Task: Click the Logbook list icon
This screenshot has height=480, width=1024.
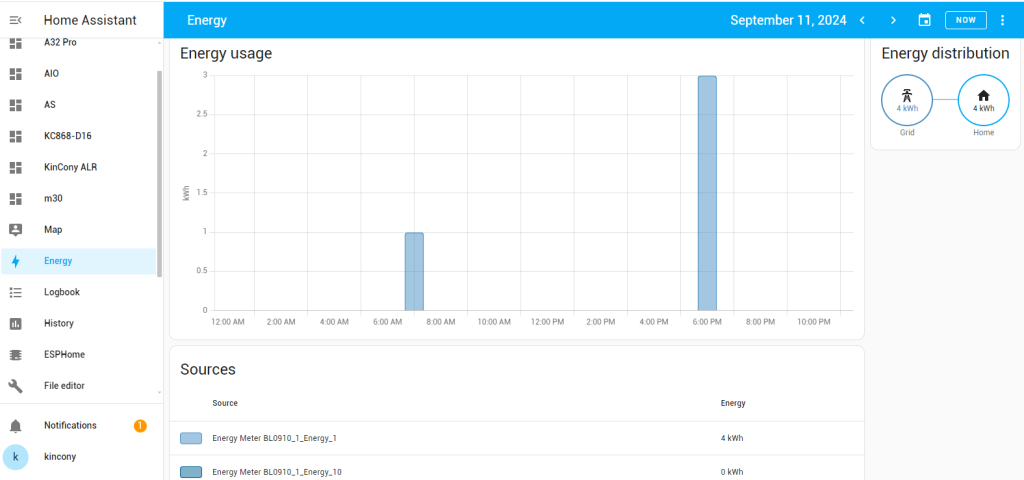Action: [x=15, y=292]
